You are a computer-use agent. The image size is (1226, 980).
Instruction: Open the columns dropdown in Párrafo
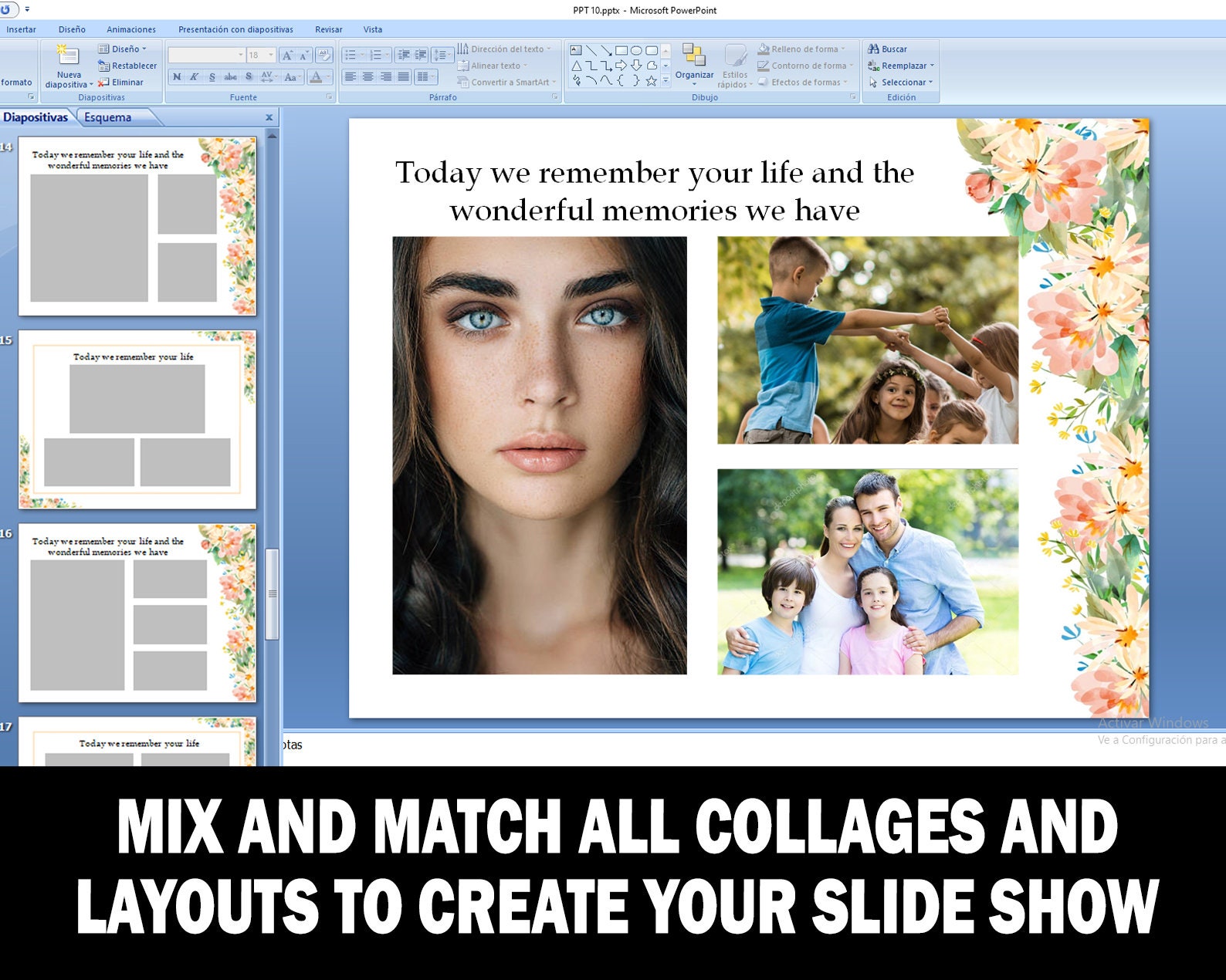coord(426,76)
